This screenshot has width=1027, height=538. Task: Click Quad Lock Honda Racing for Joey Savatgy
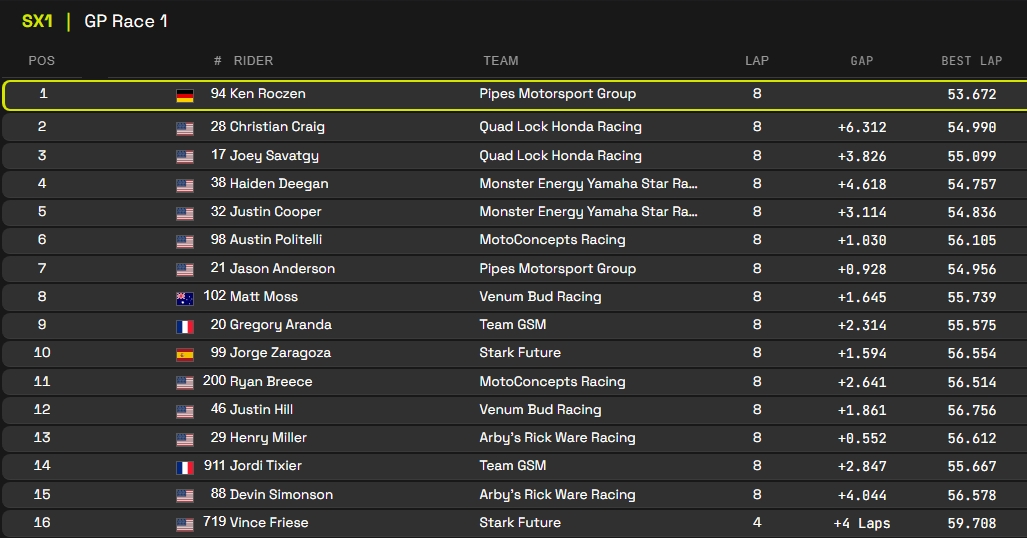coord(560,156)
